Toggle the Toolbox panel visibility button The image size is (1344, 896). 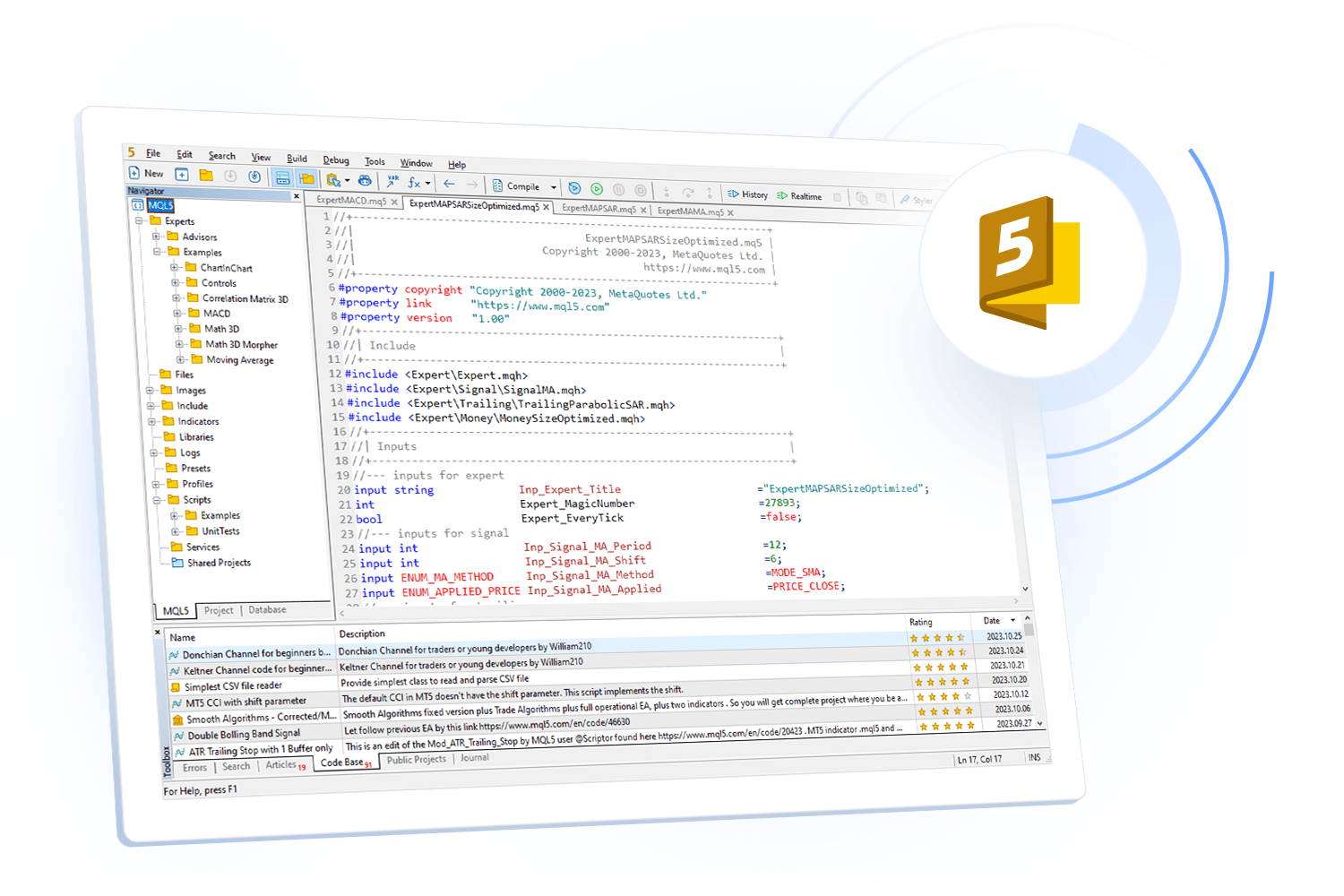point(306,178)
